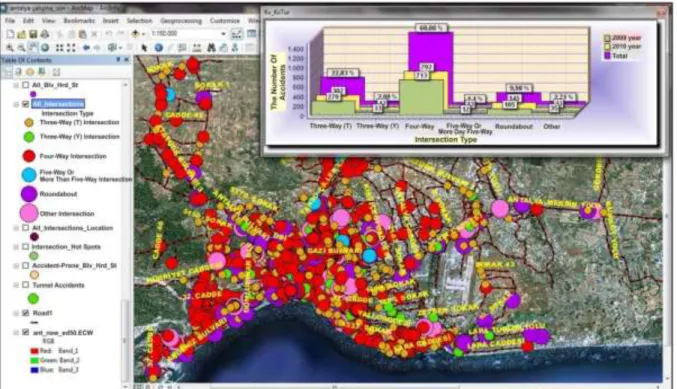Open the Add Data dropdown arrow
The width and height of the screenshot is (677, 389).
pyautogui.click(x=143, y=34)
